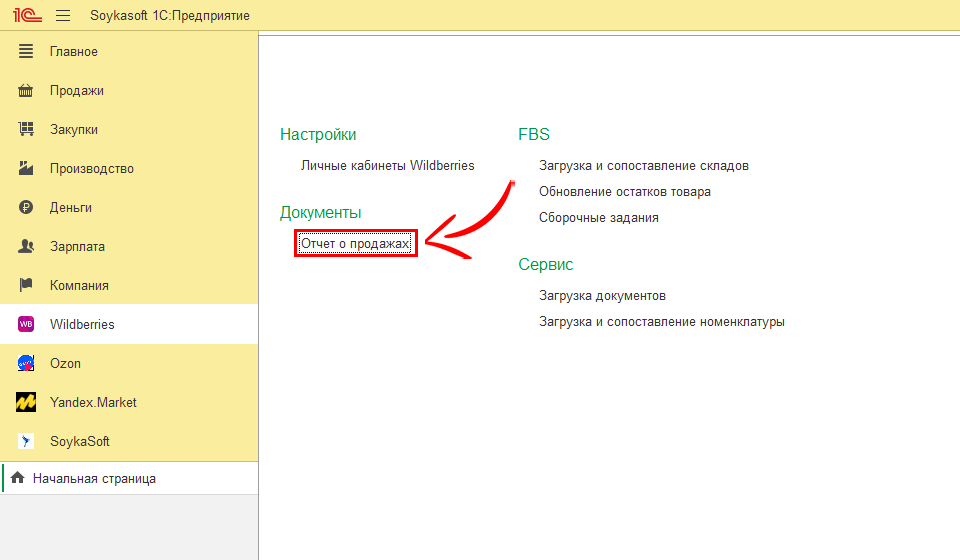Screen dimensions: 960x560
Task: Click the Wildberries WB icon
Action: [x=26, y=324]
